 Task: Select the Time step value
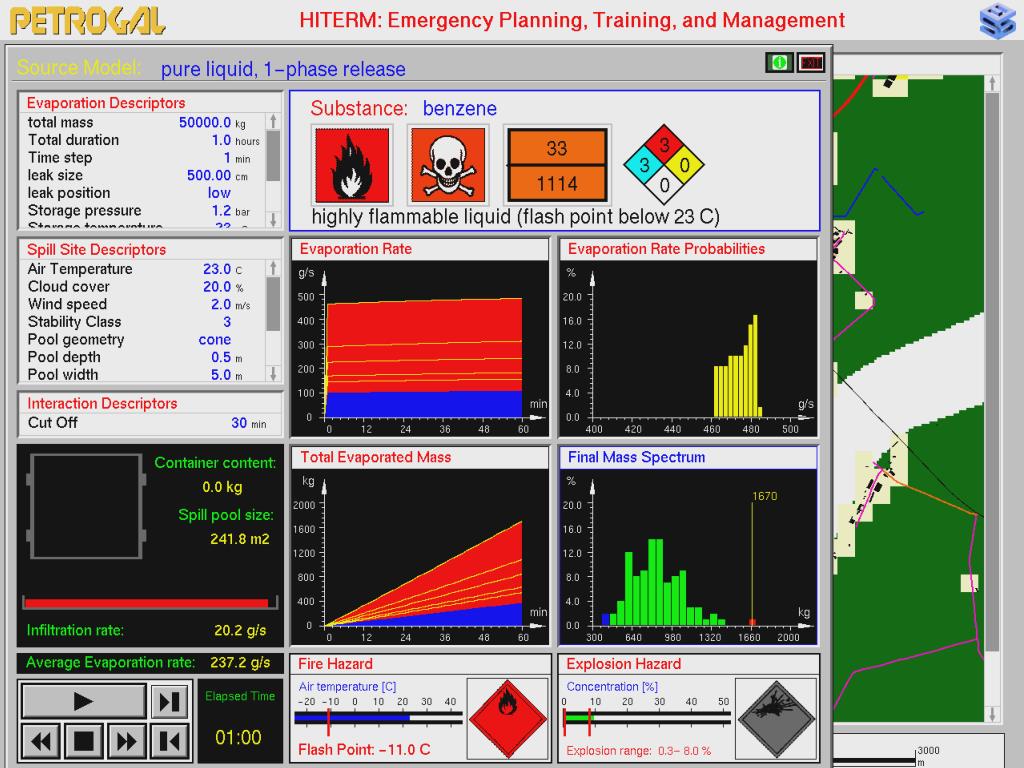(227, 158)
